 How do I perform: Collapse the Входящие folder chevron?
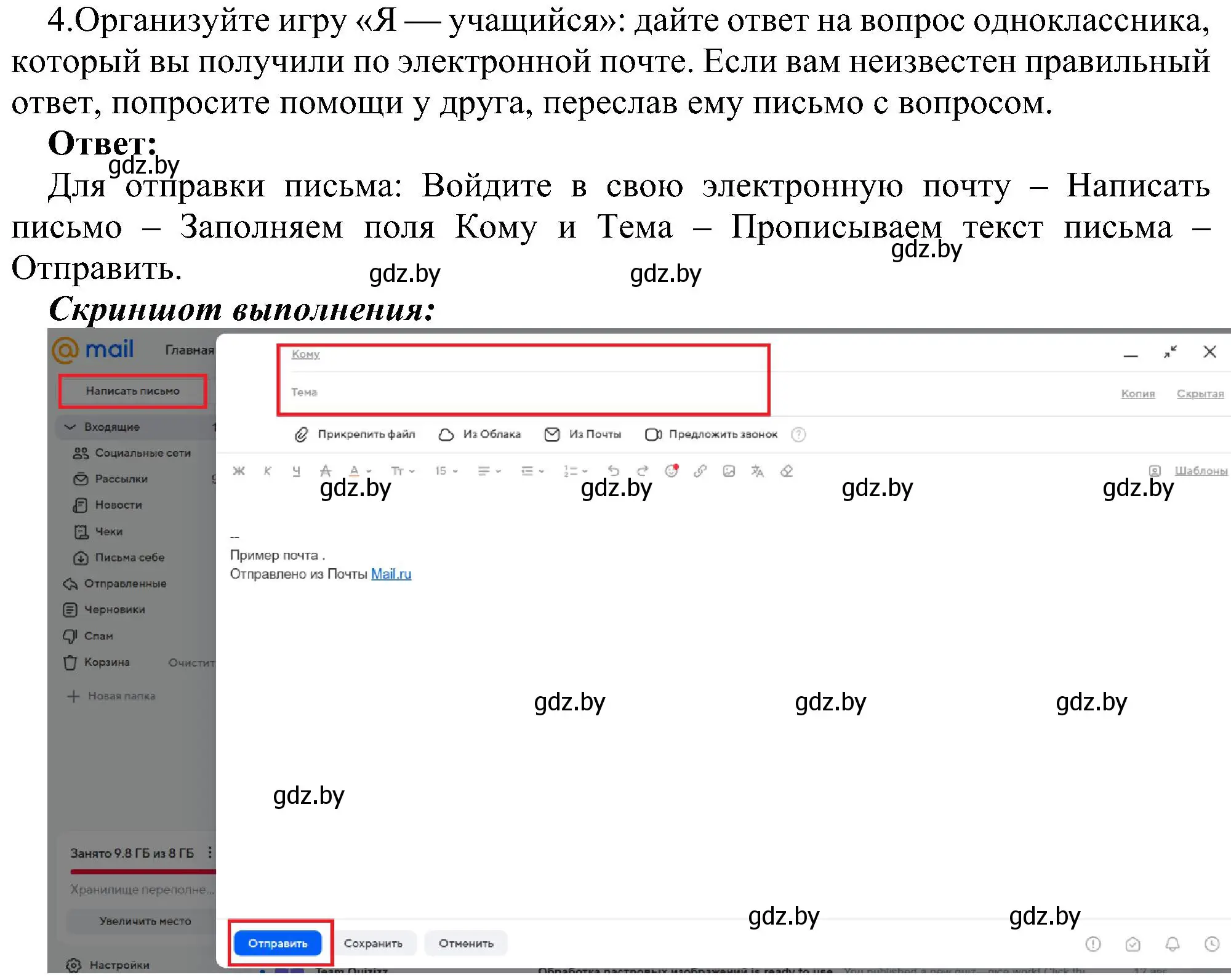click(x=70, y=427)
